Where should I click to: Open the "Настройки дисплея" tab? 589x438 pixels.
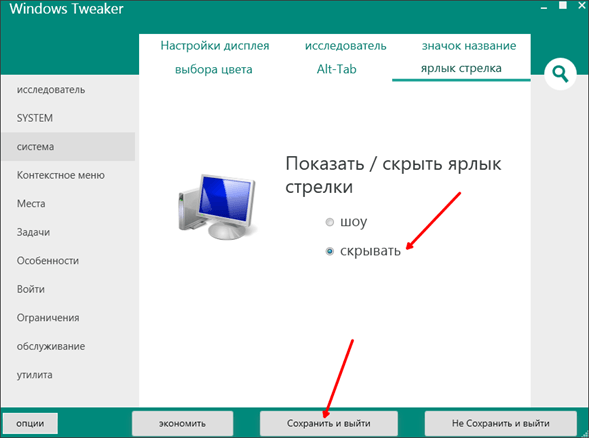tap(215, 46)
